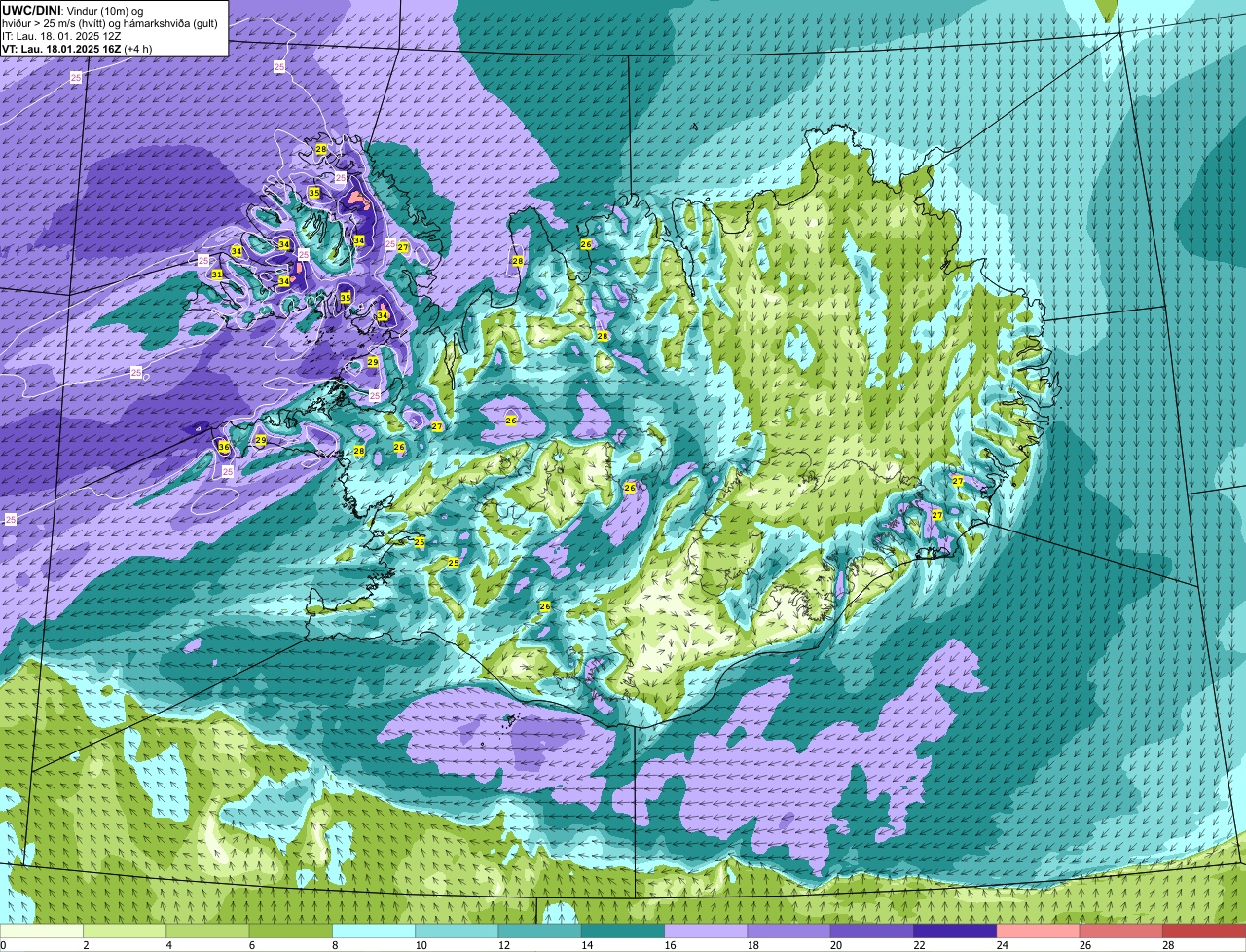Pick the 26–28 m/s salmon legend swatch

(1119, 931)
